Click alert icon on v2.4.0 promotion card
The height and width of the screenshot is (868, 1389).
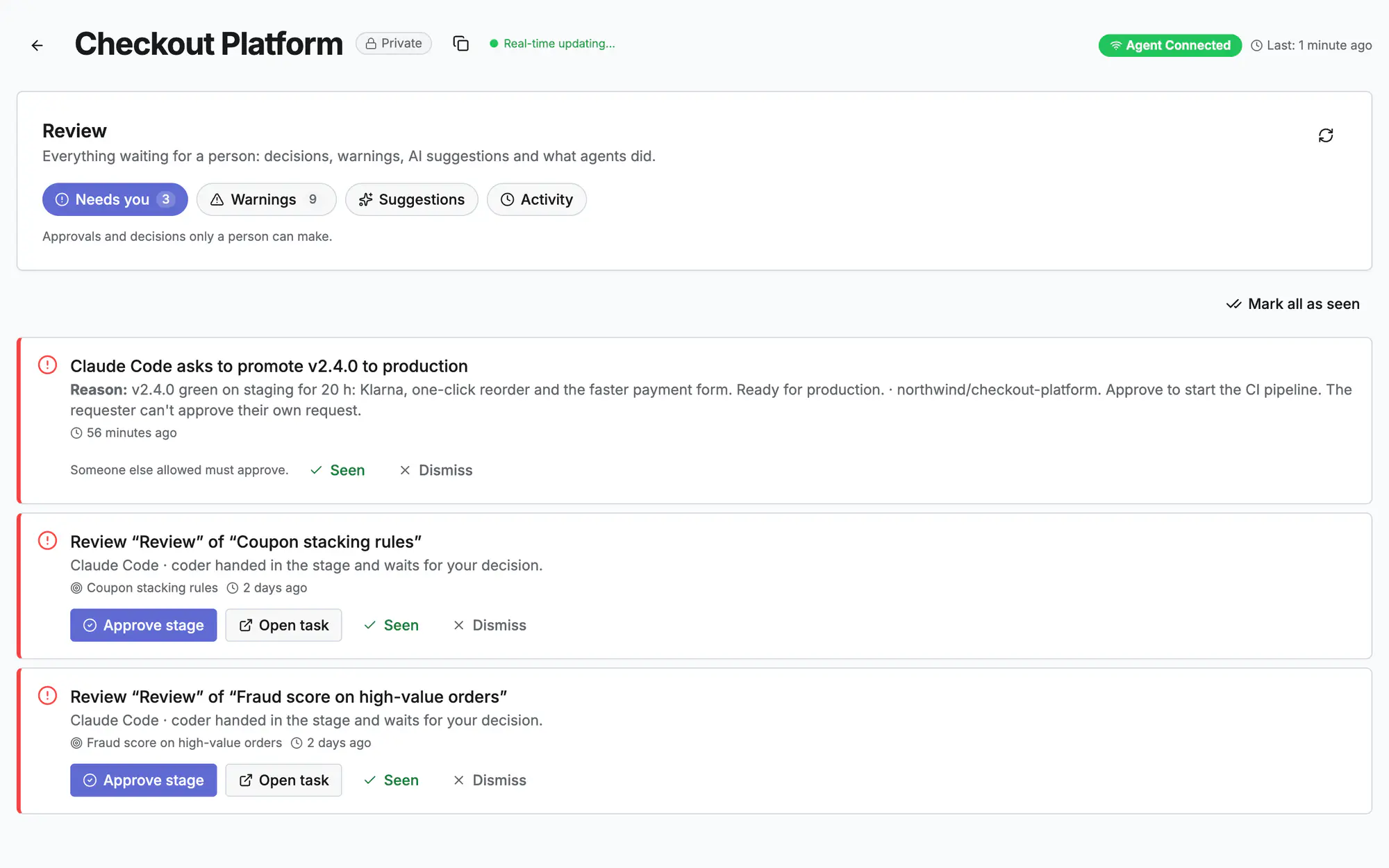tap(47, 365)
